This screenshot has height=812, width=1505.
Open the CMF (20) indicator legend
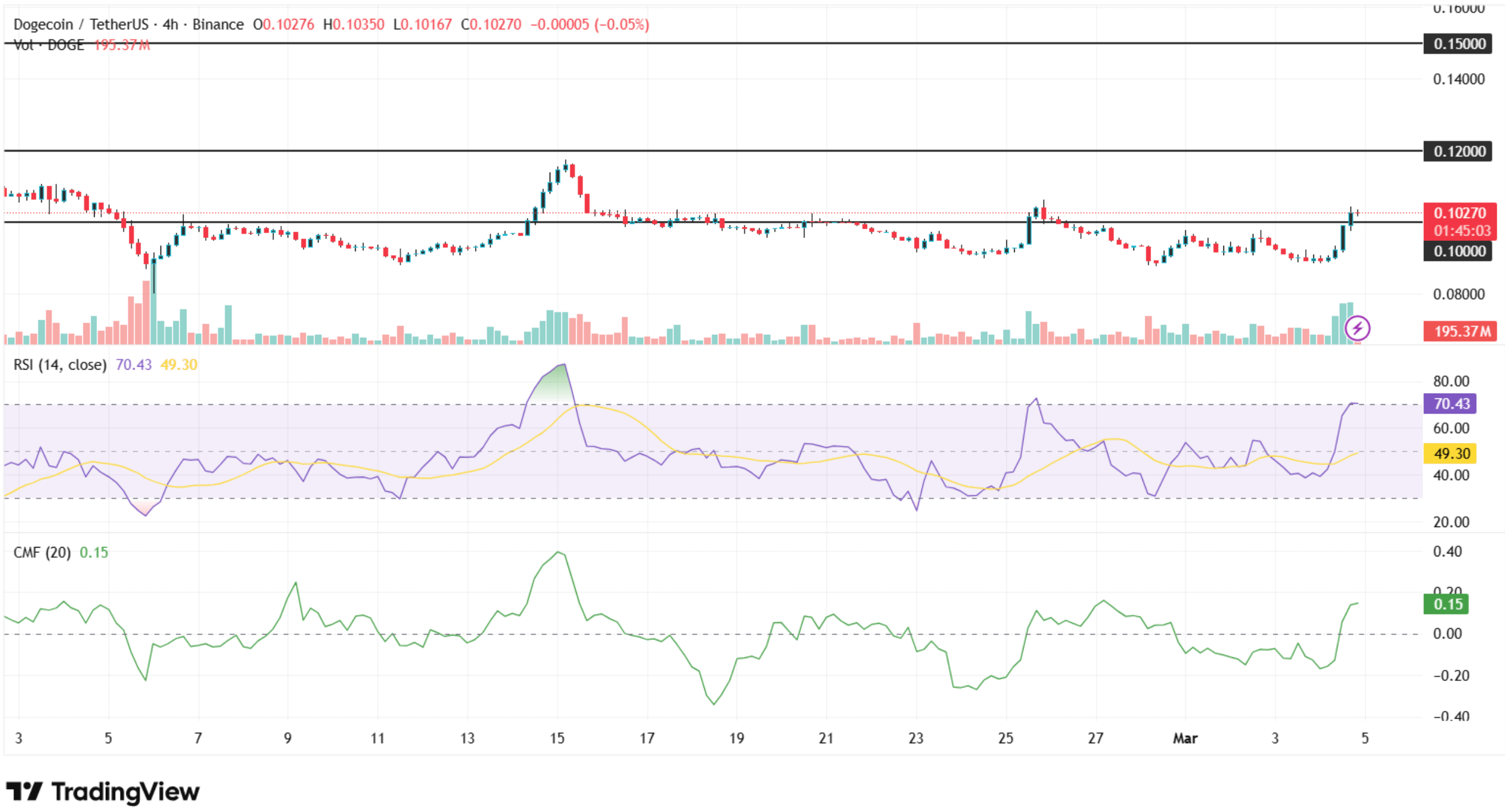(x=42, y=553)
